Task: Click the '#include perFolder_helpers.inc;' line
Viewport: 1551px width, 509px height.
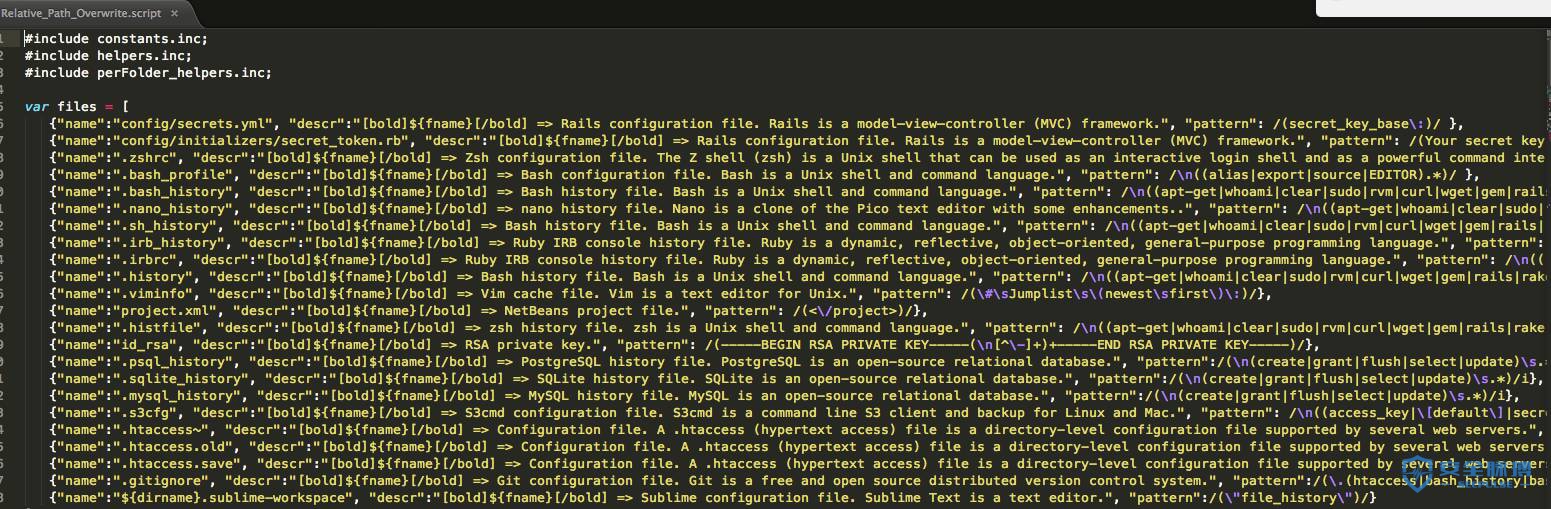Action: [148, 73]
